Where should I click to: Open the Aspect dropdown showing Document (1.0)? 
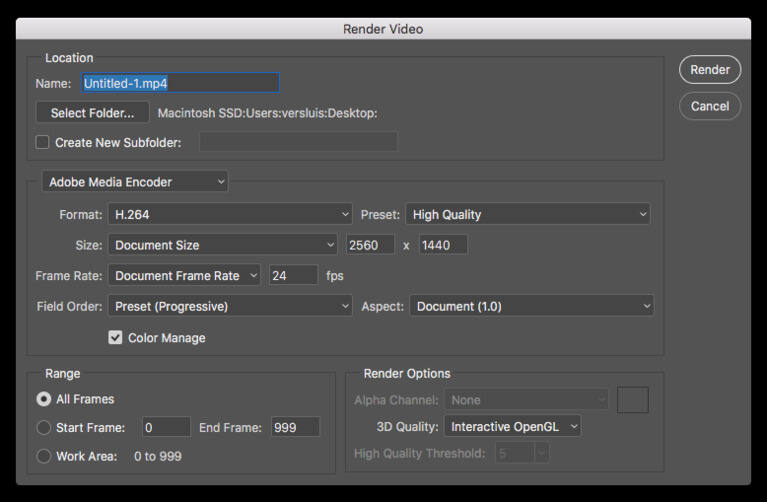click(532, 306)
